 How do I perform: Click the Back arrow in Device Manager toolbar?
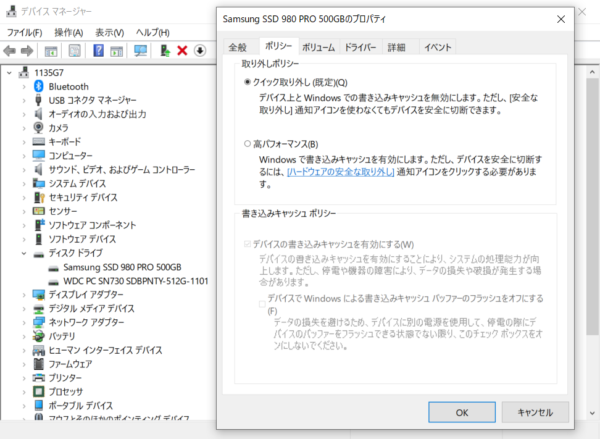(x=10, y=51)
